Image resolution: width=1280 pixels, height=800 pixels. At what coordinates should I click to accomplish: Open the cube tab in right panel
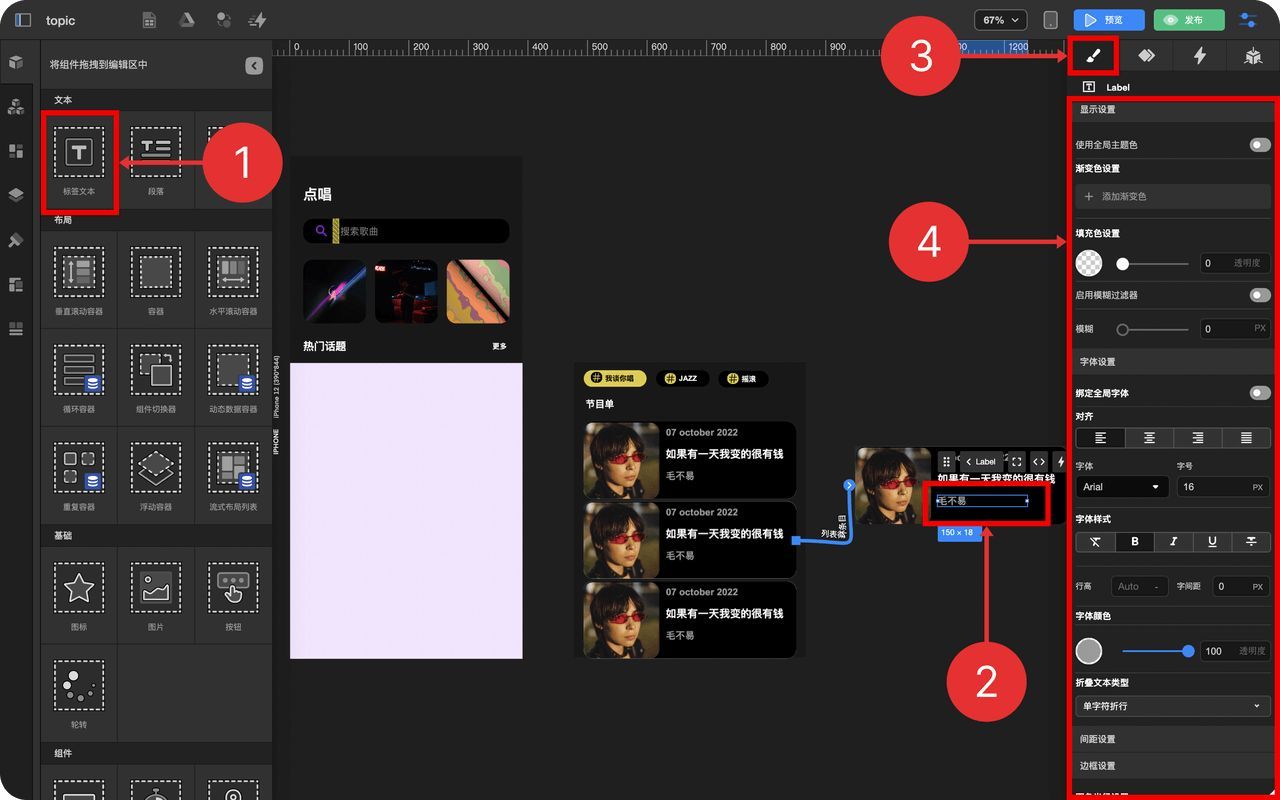click(1253, 56)
